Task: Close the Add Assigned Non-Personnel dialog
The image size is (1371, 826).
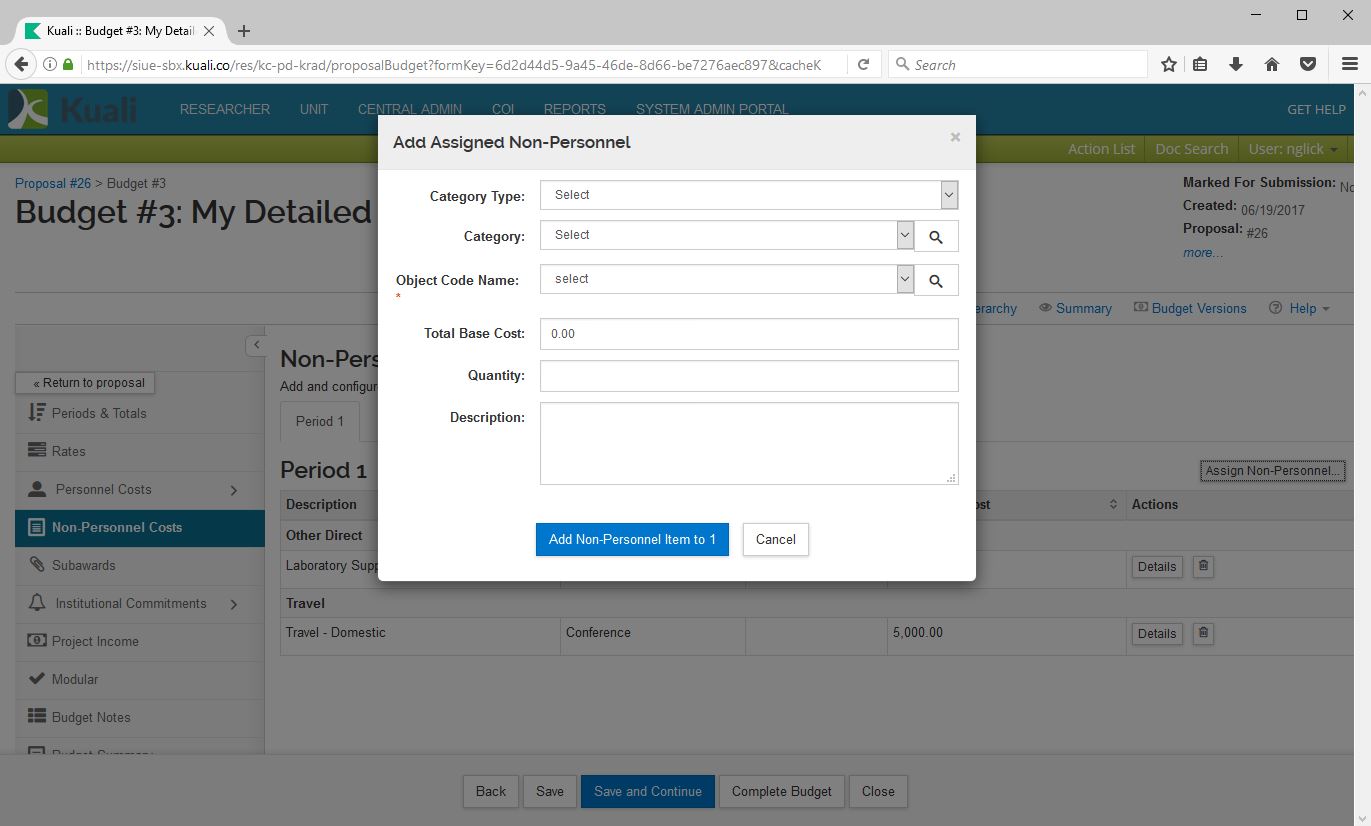Action: 955,137
